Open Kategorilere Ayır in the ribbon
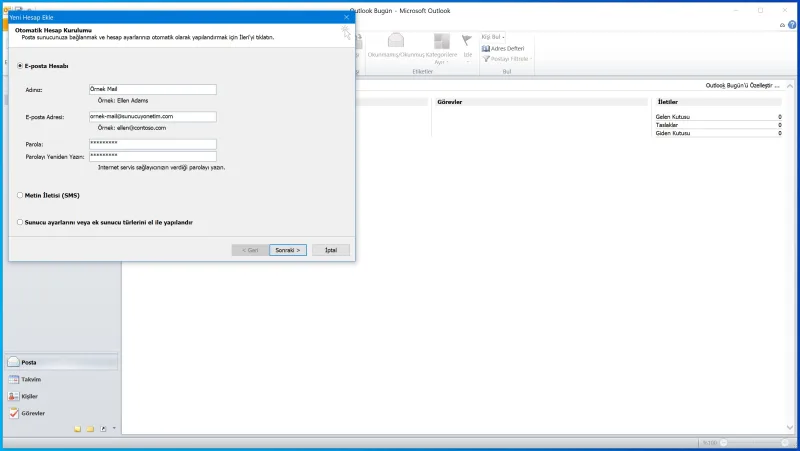Viewport: 800px width, 451px height. pyautogui.click(x=441, y=49)
